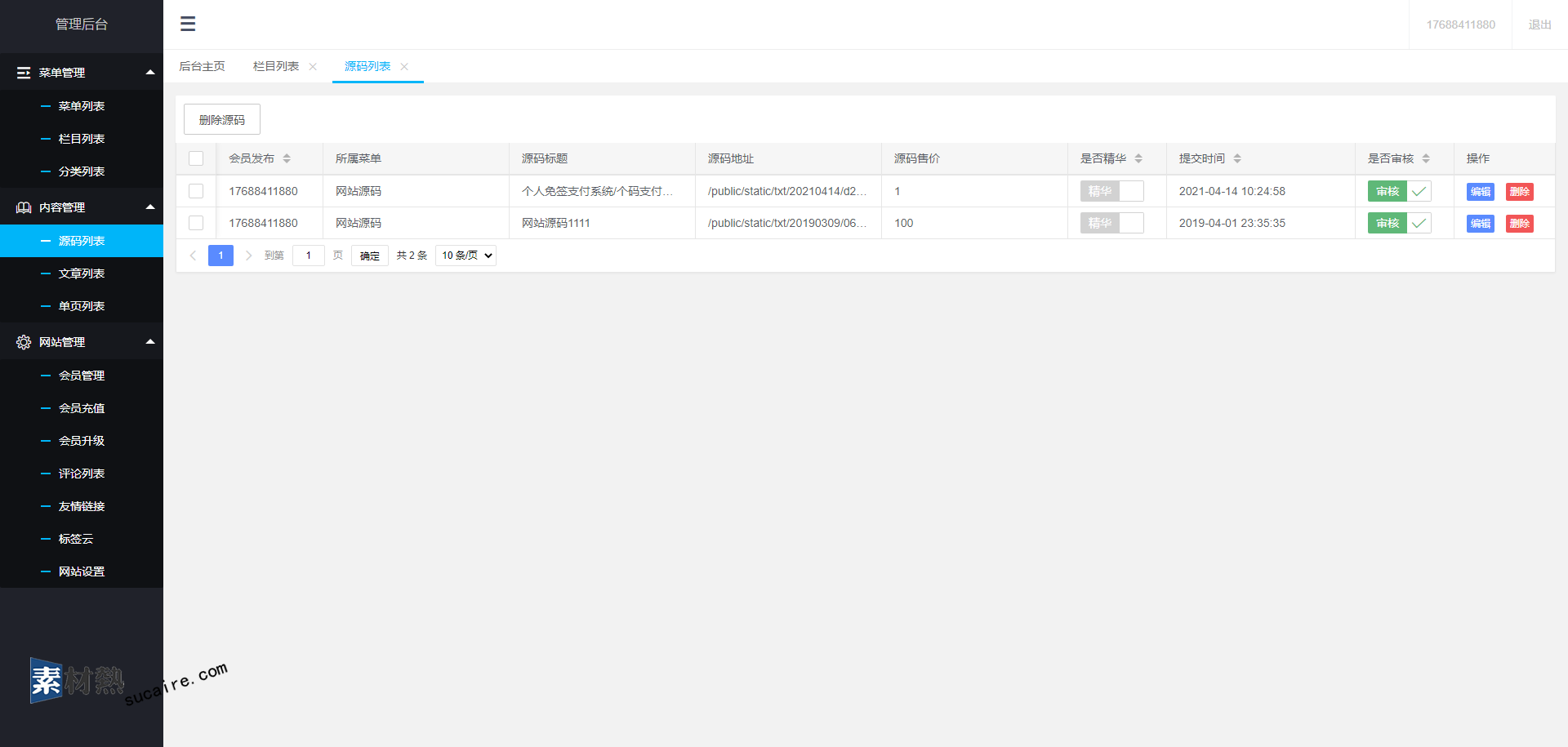Click the 网站管理 gear icon
This screenshot has height=747, width=1568.
[x=24, y=342]
